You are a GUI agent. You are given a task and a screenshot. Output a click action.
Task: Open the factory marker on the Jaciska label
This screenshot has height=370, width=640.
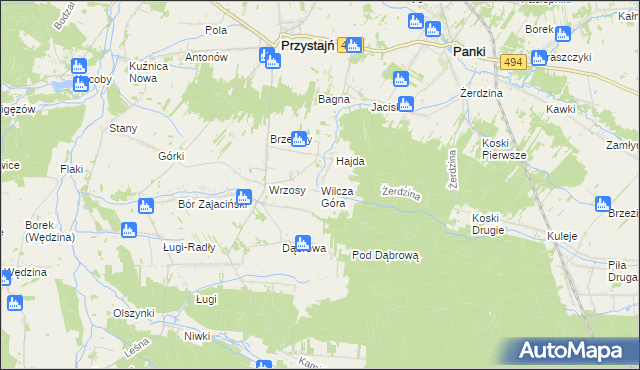(x=406, y=104)
